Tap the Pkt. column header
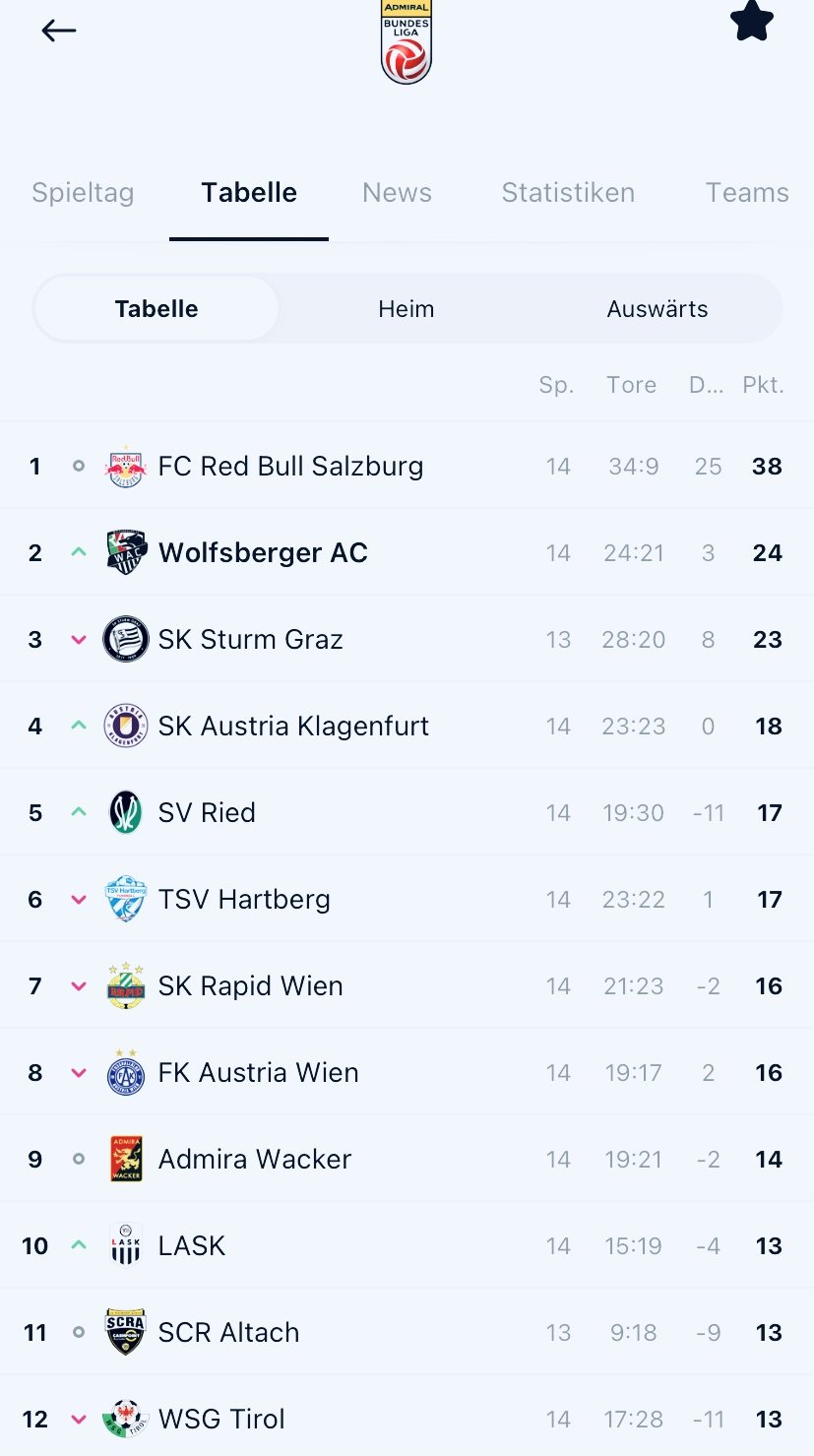 764,385
